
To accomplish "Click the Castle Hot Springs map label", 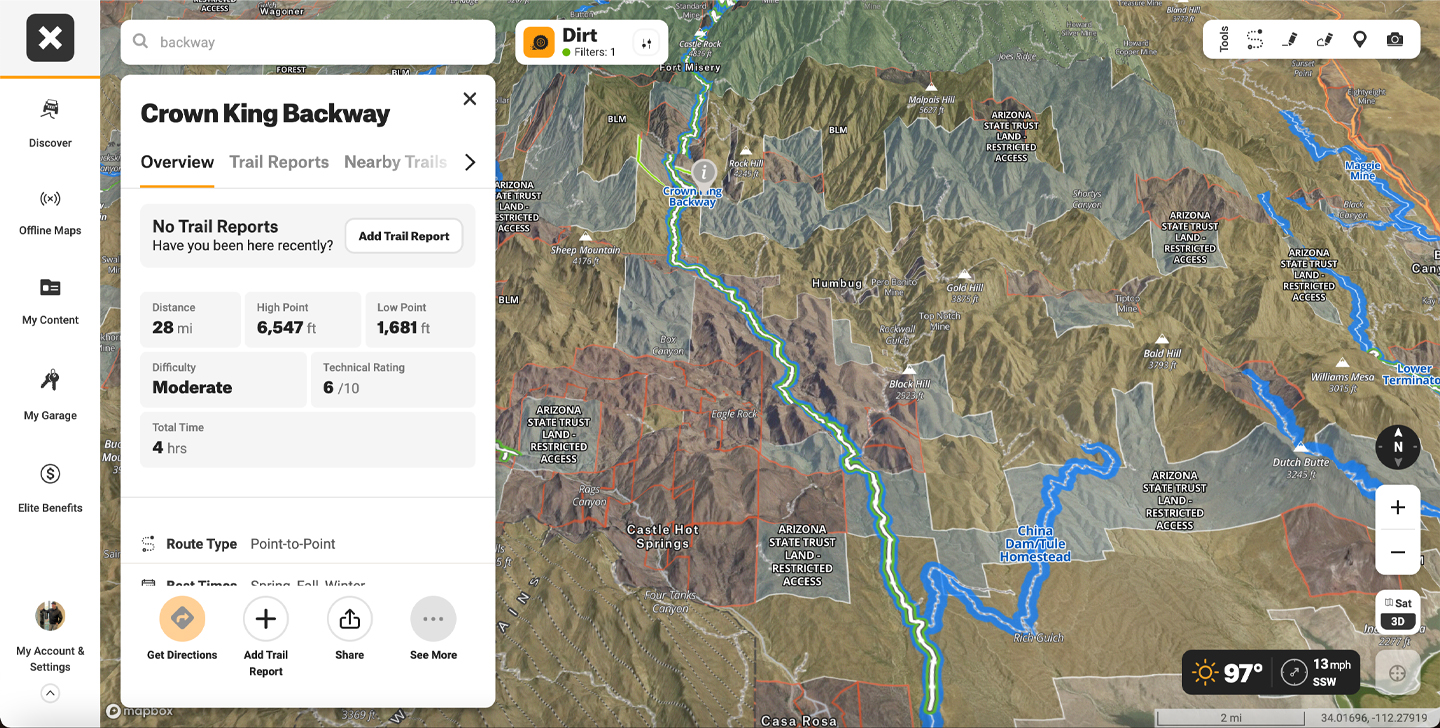I will 663,537.
